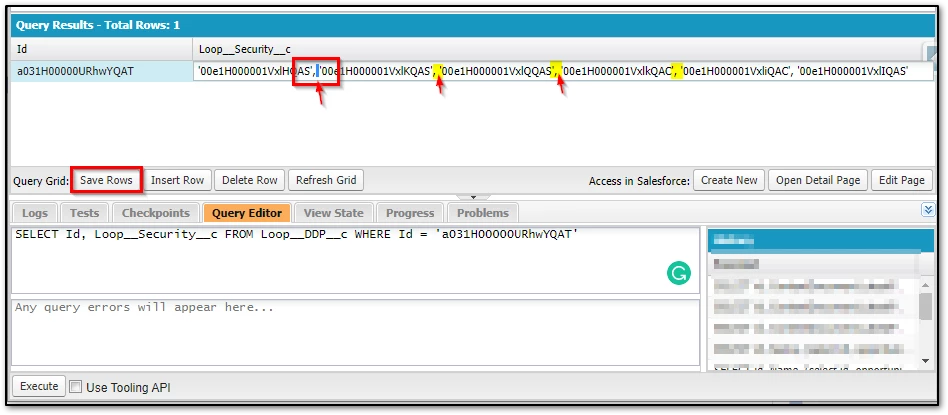Click the Loop__Security__c edit cell
Screen dimensions: 948x415
click(562, 71)
